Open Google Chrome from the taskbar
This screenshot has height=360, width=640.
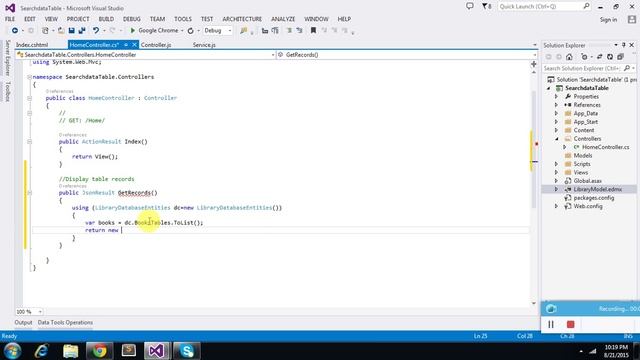point(100,351)
